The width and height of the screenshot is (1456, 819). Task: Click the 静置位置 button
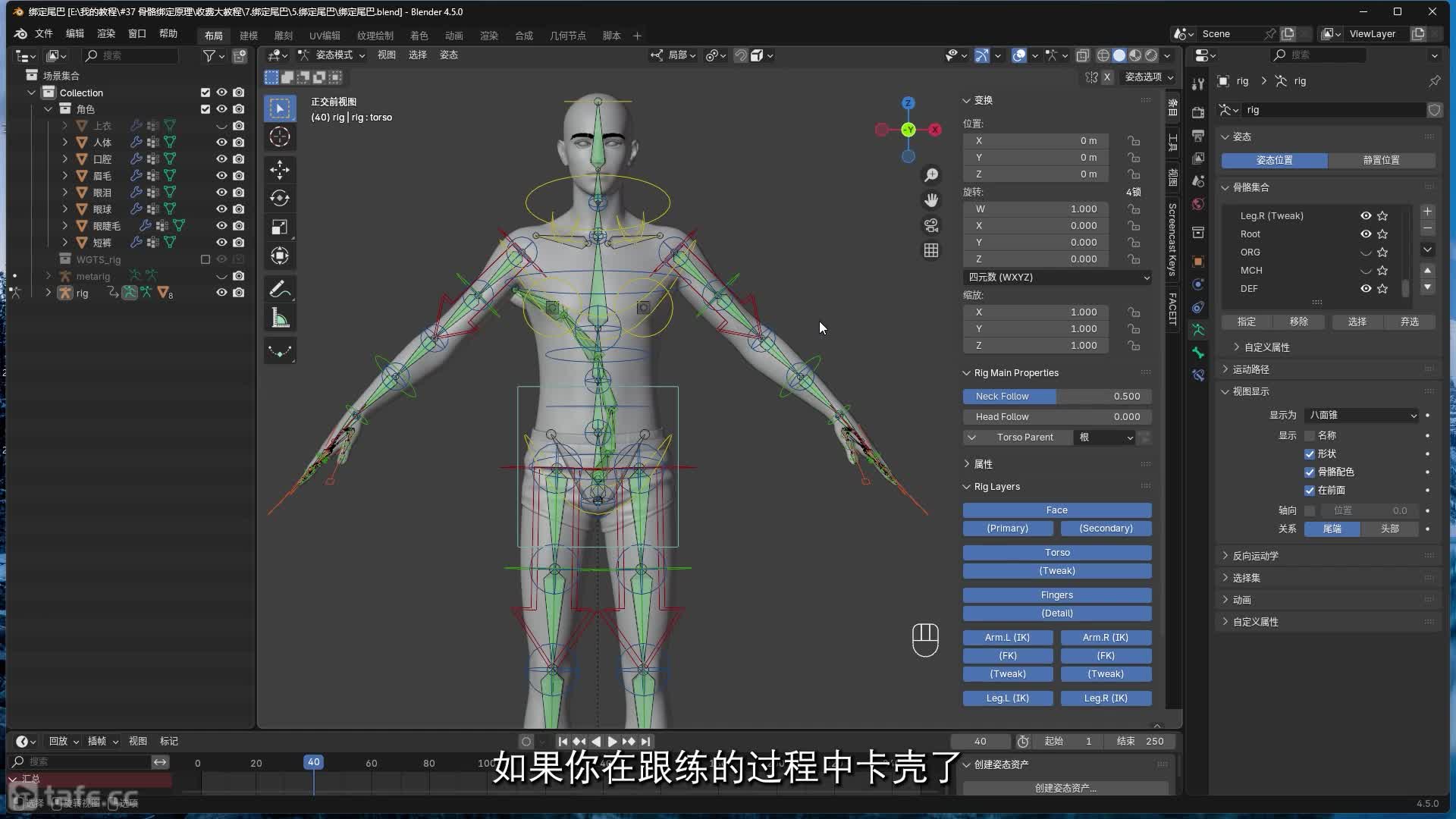pyautogui.click(x=1382, y=161)
